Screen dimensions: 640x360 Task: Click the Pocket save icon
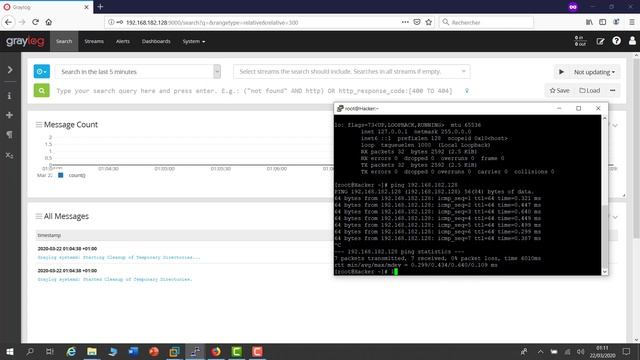click(x=417, y=22)
